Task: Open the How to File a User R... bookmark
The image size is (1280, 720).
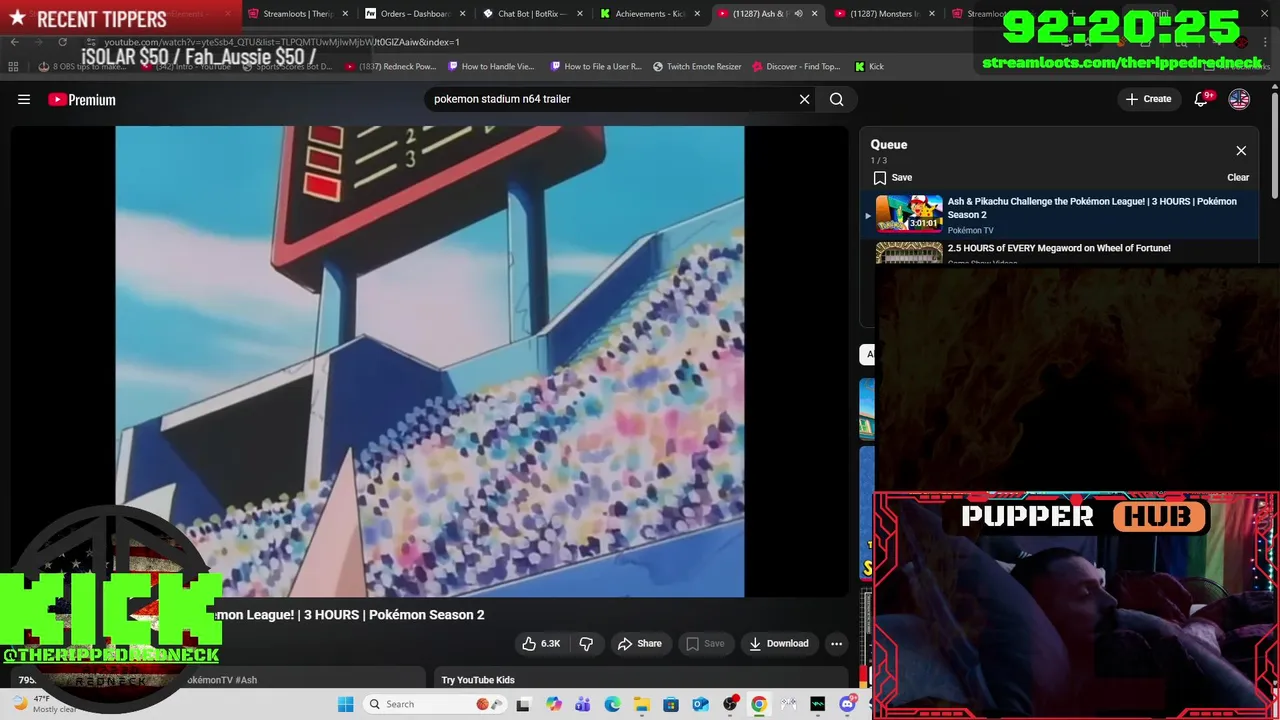Action: [x=596, y=66]
